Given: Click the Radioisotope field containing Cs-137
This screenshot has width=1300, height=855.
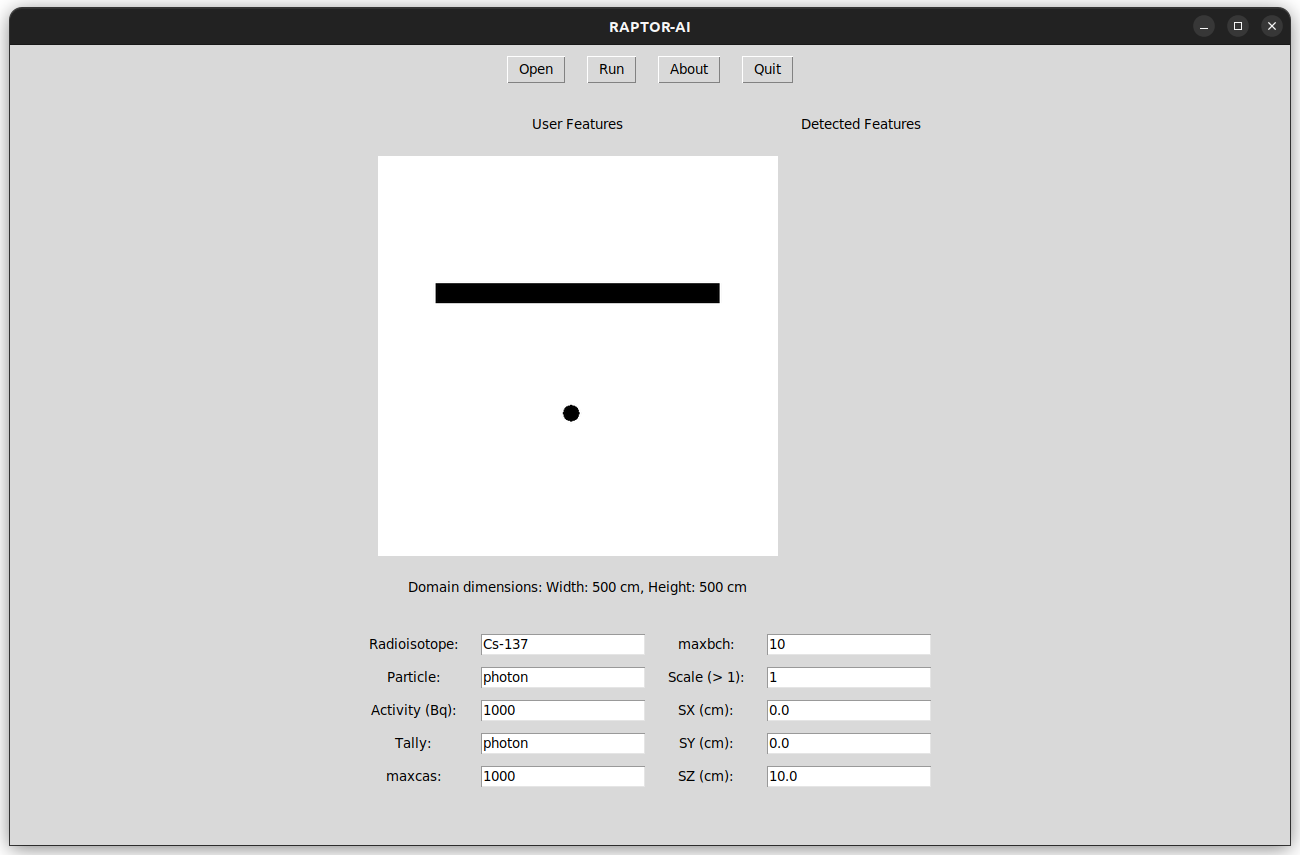Looking at the screenshot, I should [562, 644].
